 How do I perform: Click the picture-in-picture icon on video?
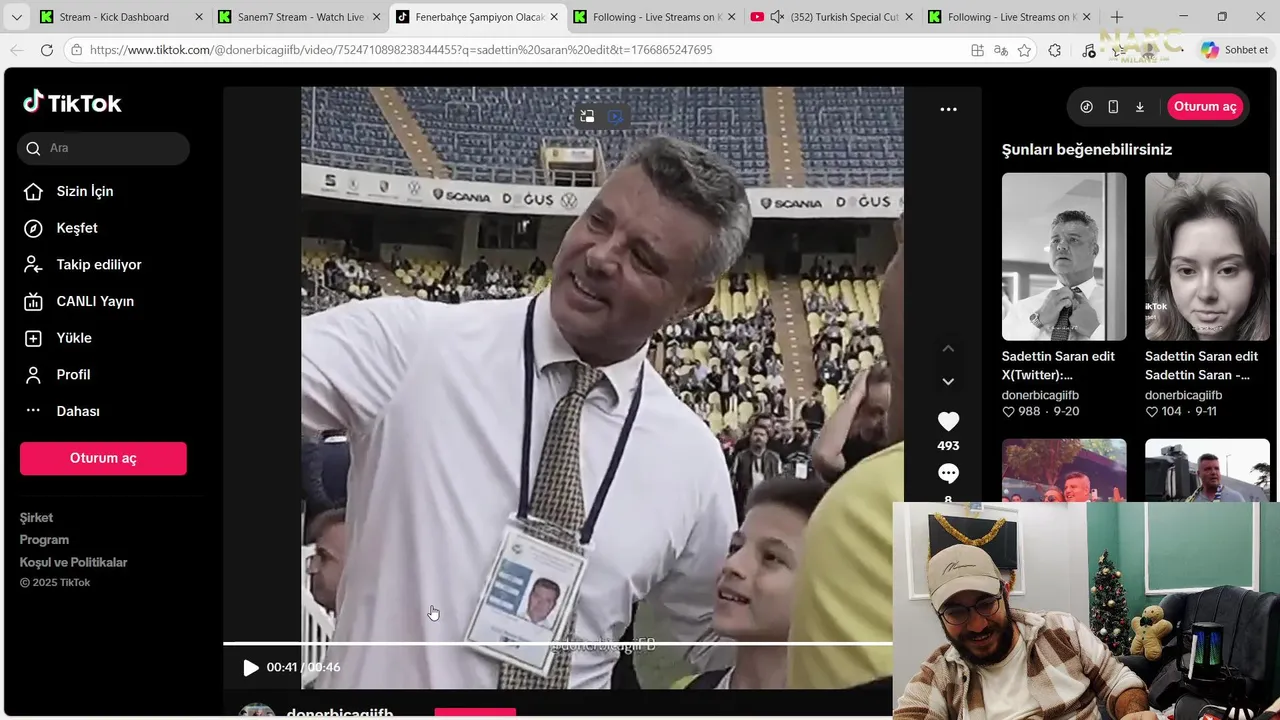click(587, 116)
